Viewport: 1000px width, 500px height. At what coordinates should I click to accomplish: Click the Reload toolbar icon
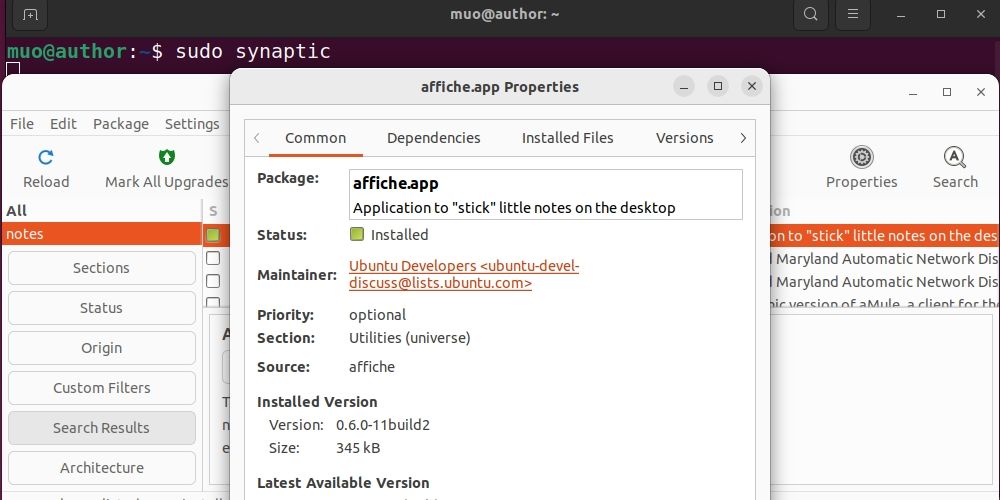[46, 158]
